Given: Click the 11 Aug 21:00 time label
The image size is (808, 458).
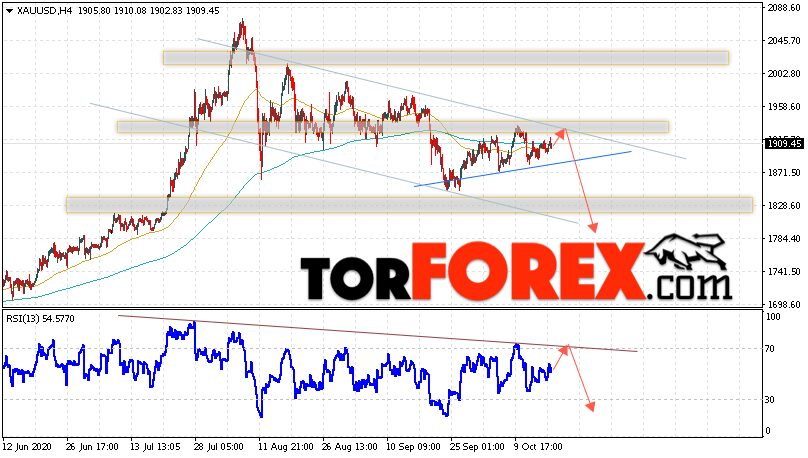Looking at the screenshot, I should [x=285, y=446].
